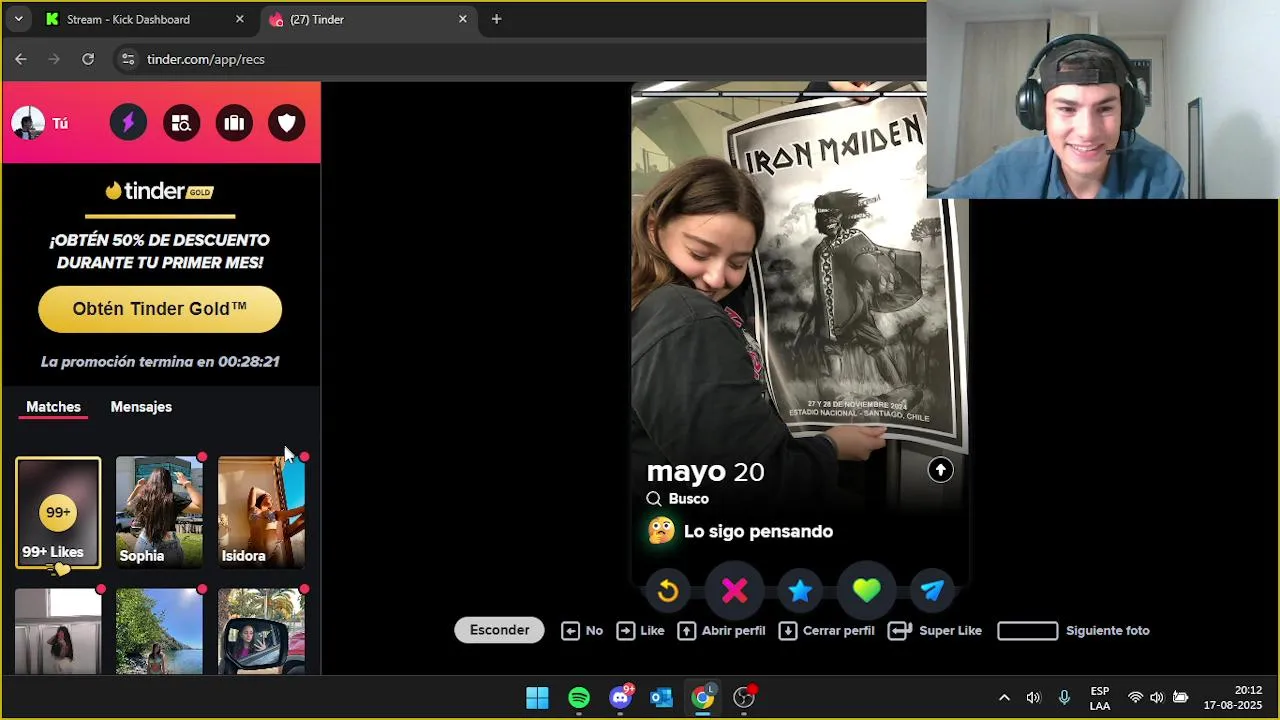1280x720 pixels.
Task: Close the Kick Dashboard tab
Action: point(239,19)
